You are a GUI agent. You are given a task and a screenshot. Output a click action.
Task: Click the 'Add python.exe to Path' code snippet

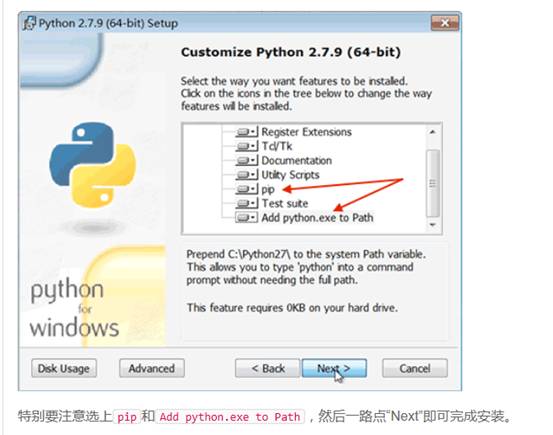coord(230,417)
